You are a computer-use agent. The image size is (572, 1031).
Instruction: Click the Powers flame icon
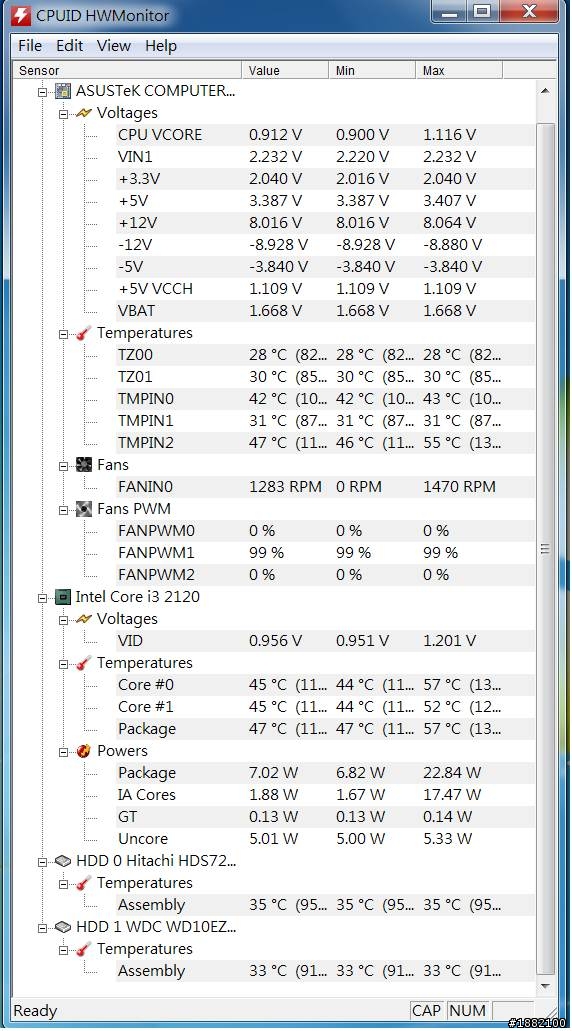point(83,751)
